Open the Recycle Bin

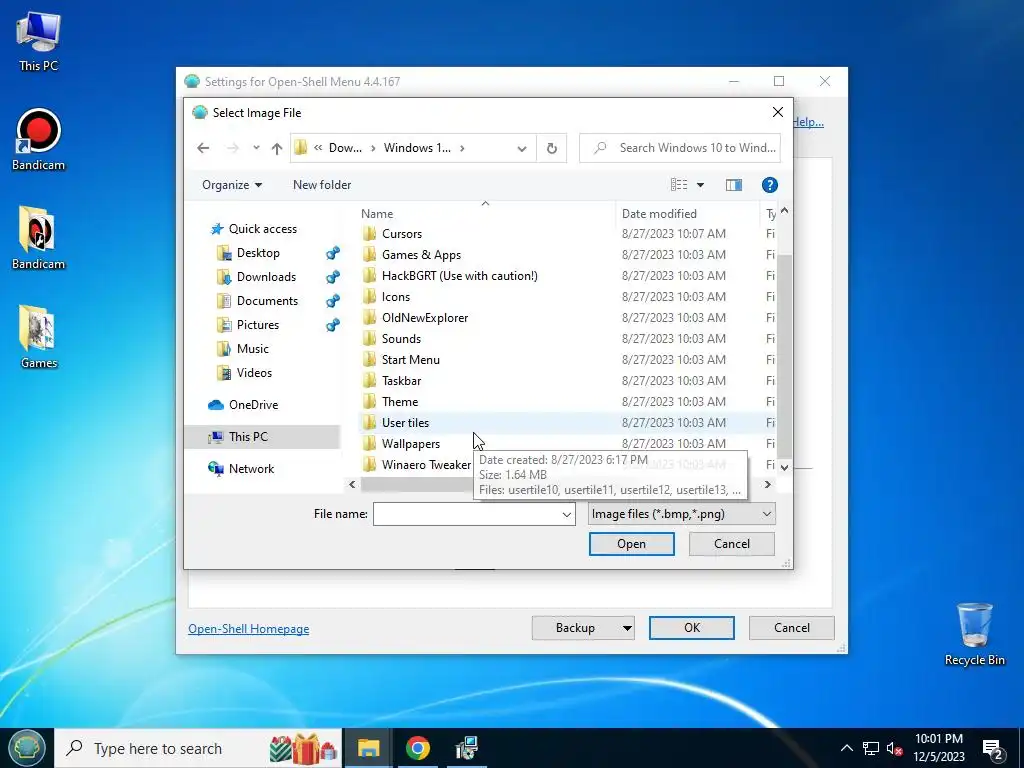pos(974,633)
